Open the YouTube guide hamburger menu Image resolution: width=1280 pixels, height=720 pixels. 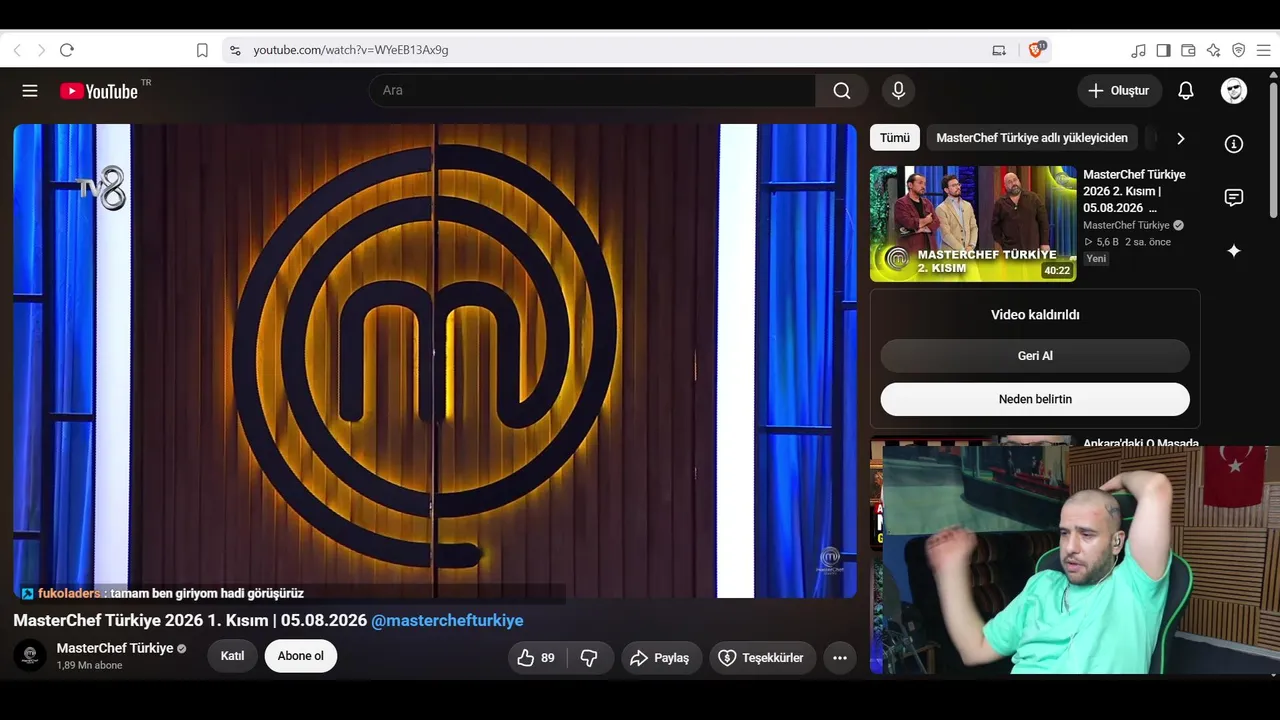(30, 91)
